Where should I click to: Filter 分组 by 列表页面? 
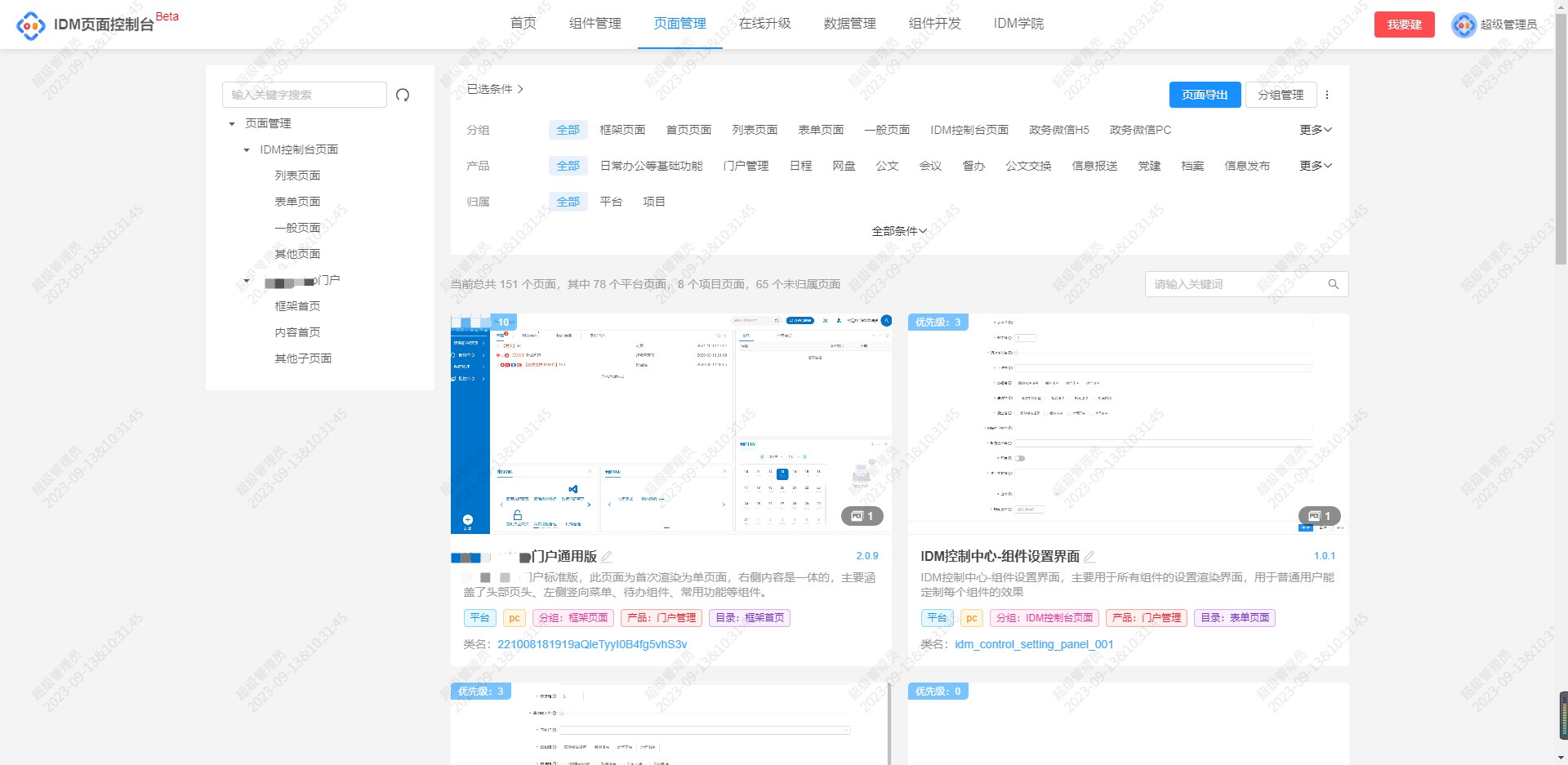755,130
